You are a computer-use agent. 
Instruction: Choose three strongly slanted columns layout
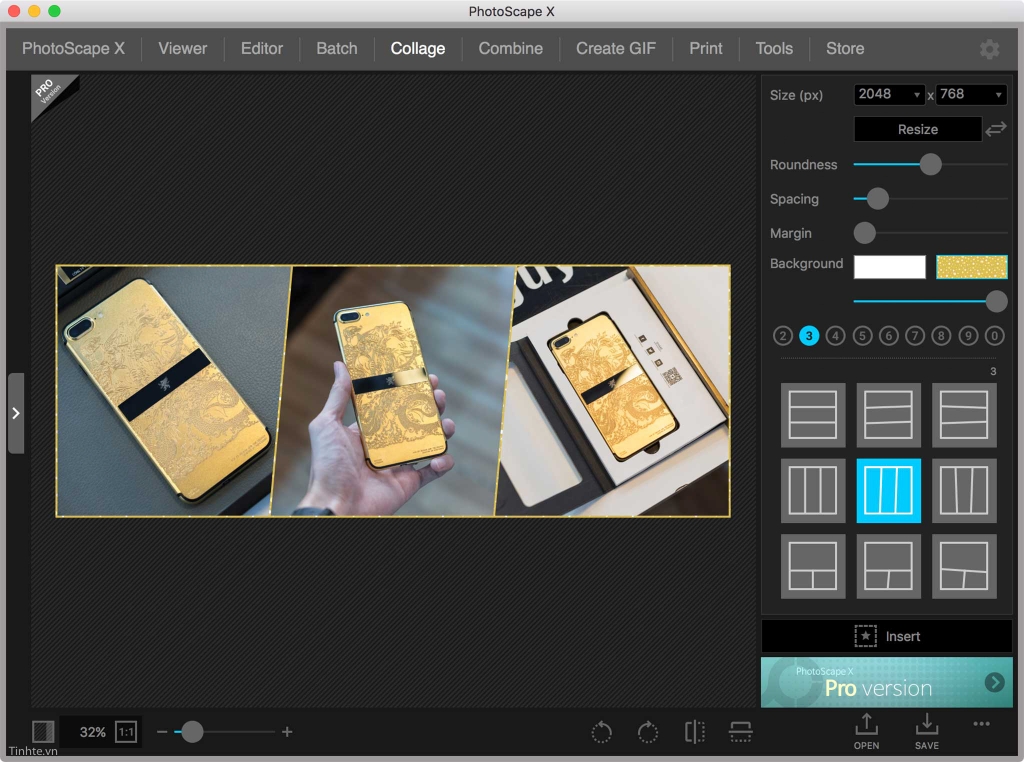[x=964, y=490]
